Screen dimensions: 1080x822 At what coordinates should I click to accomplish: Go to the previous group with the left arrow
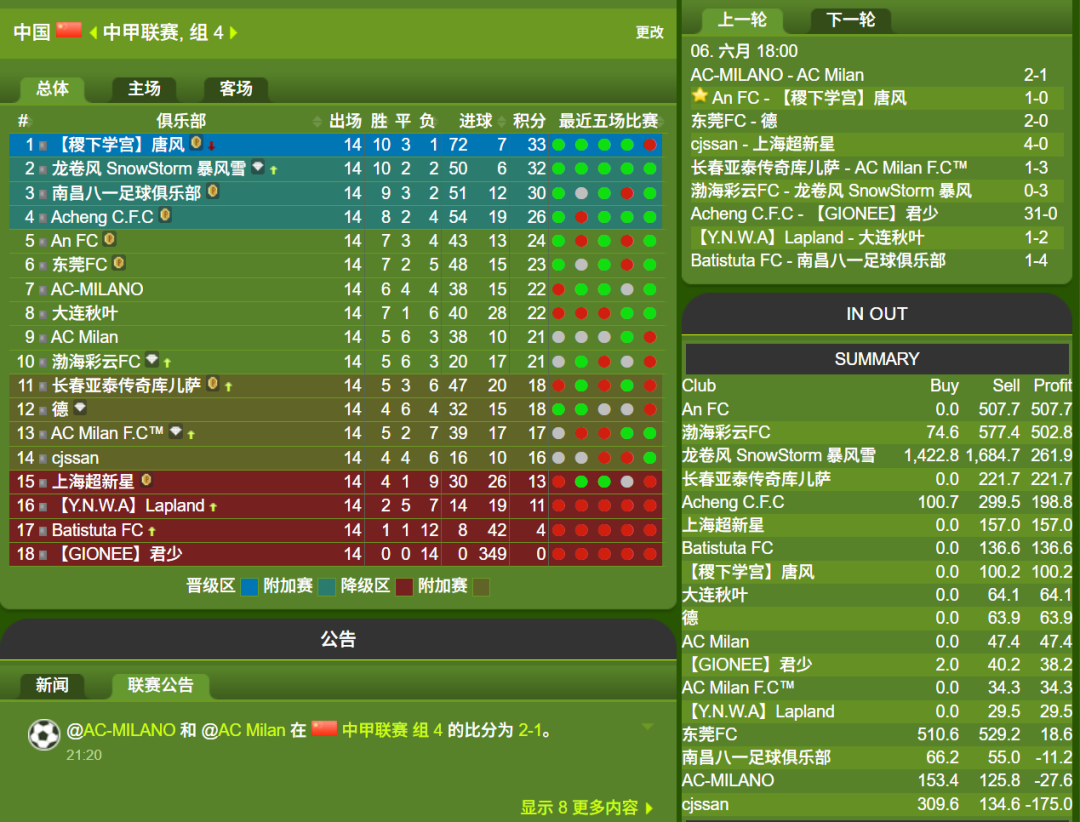pos(93,32)
